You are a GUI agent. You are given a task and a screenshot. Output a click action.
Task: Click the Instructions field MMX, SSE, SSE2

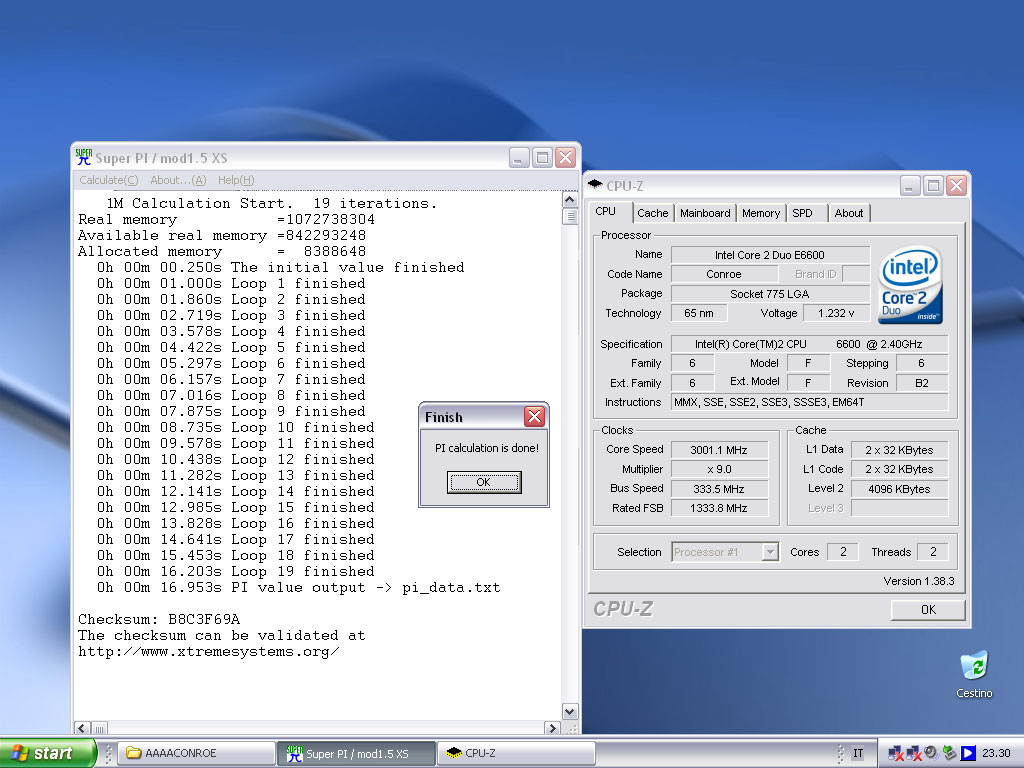coord(809,402)
